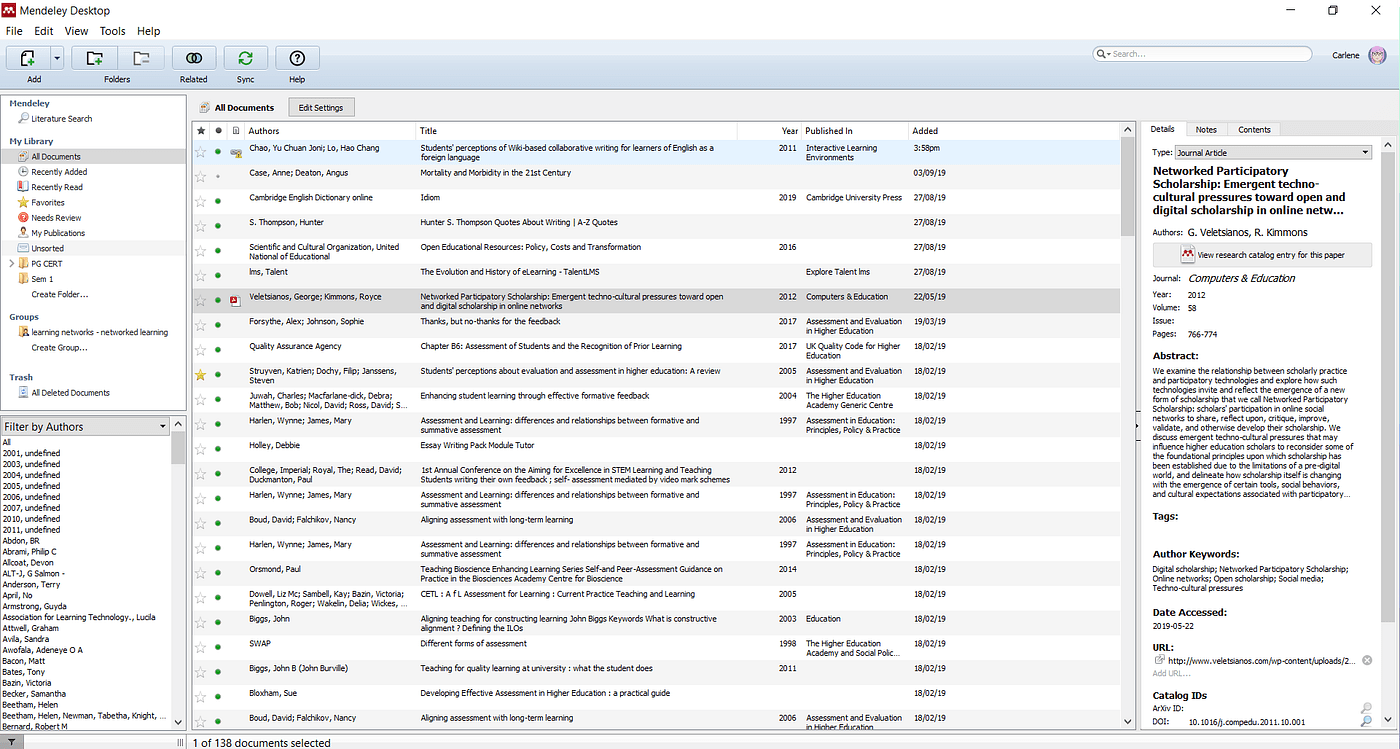Viewport: 1400px width, 749px height.
Task: Open the Help toolbar icon
Action: (297, 58)
